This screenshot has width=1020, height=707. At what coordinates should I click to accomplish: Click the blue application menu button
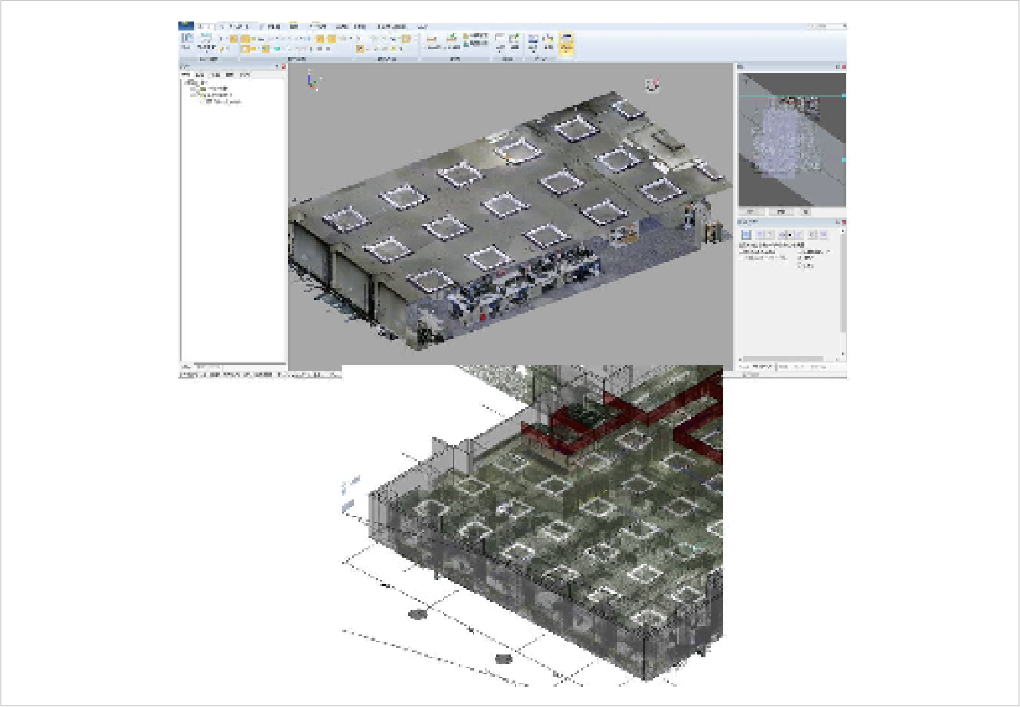(x=185, y=25)
